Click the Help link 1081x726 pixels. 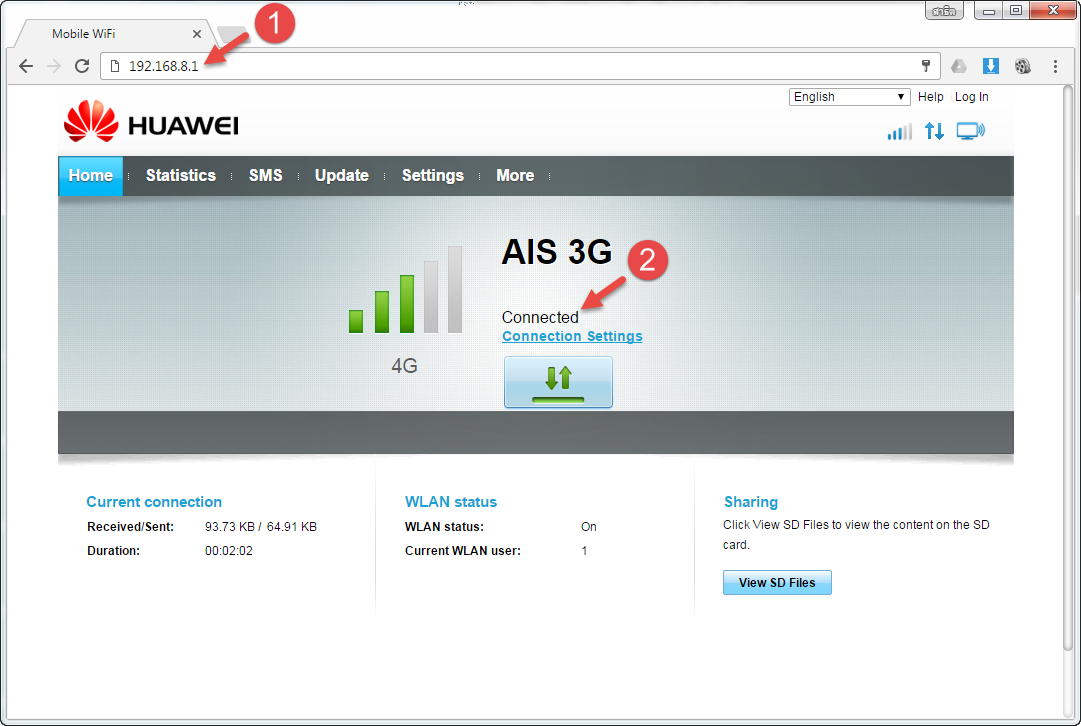[931, 97]
